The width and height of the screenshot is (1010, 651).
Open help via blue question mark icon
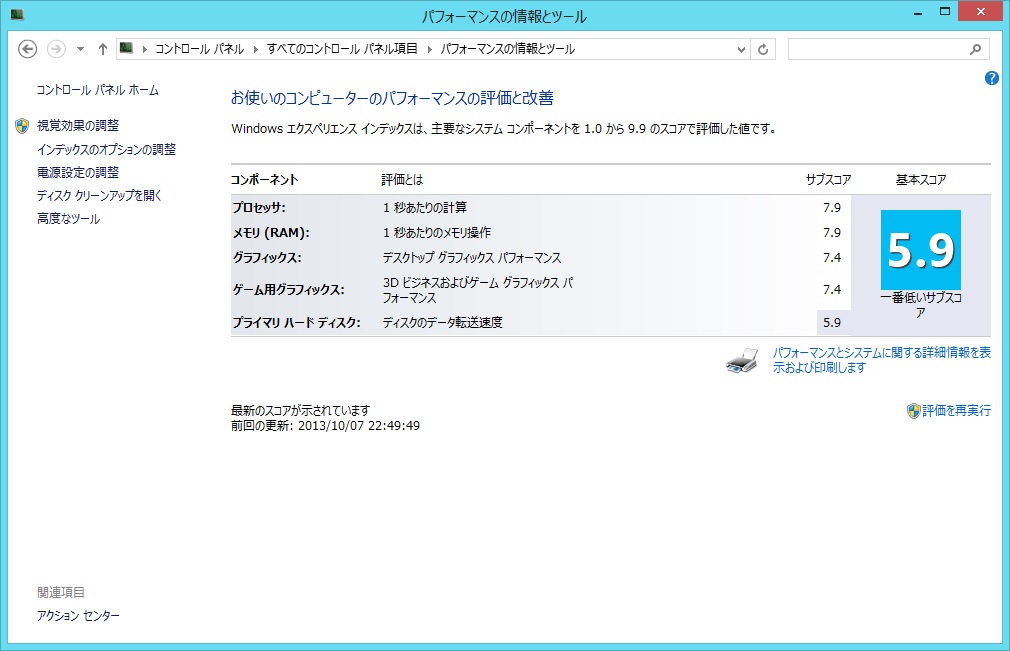pyautogui.click(x=991, y=79)
